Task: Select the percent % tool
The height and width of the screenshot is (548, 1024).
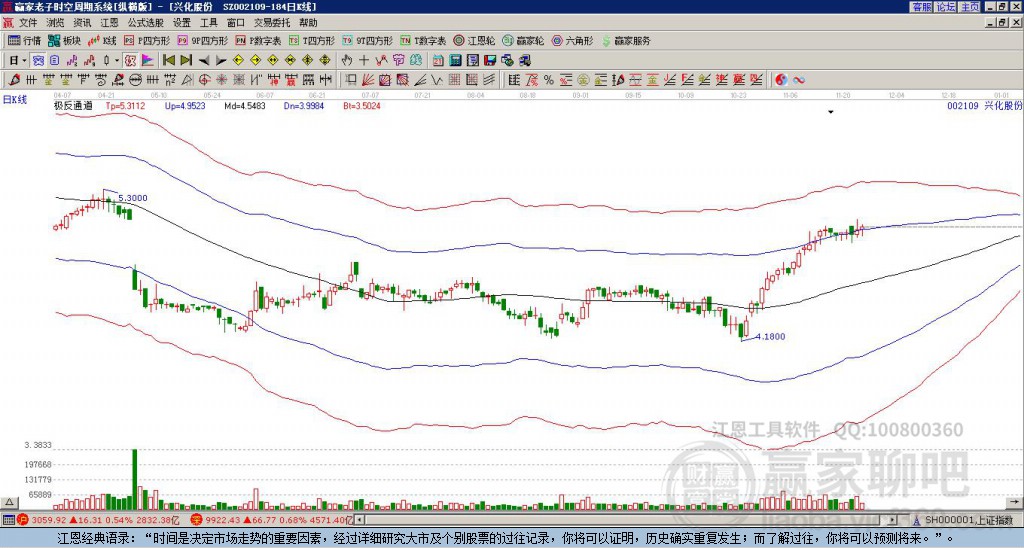Action: [x=549, y=80]
